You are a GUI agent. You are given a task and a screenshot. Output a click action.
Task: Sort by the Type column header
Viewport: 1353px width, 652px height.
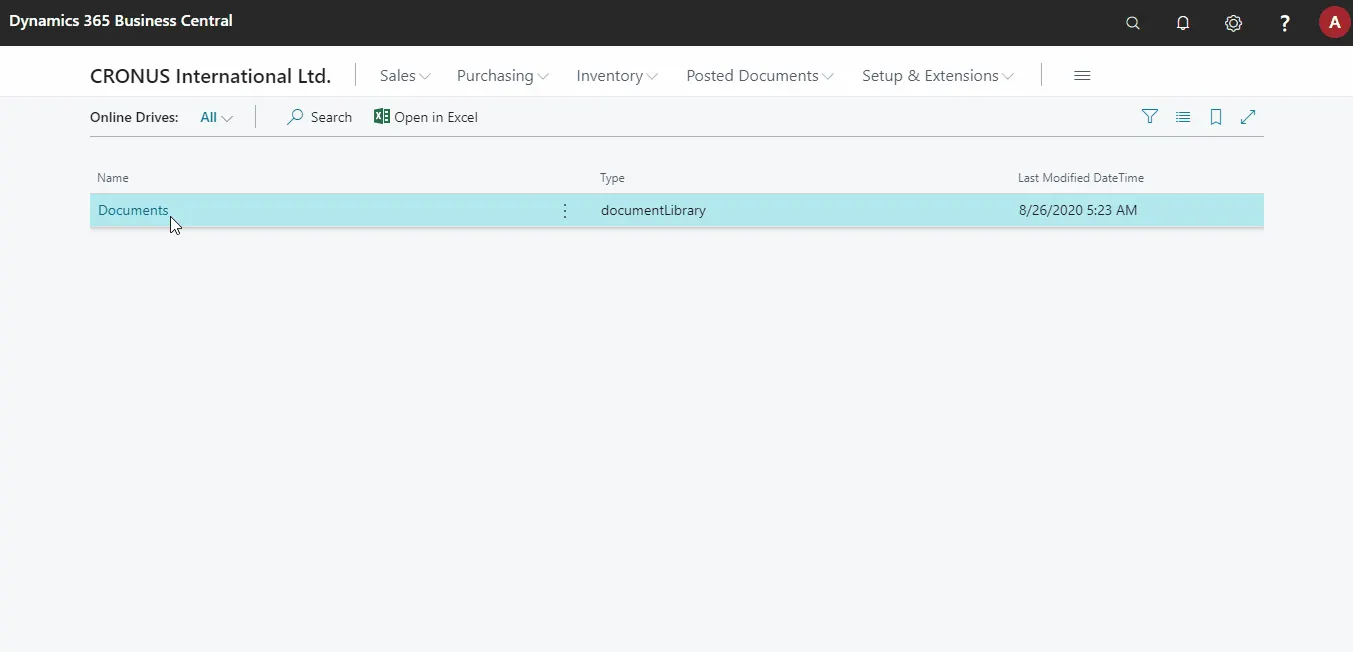(x=612, y=178)
